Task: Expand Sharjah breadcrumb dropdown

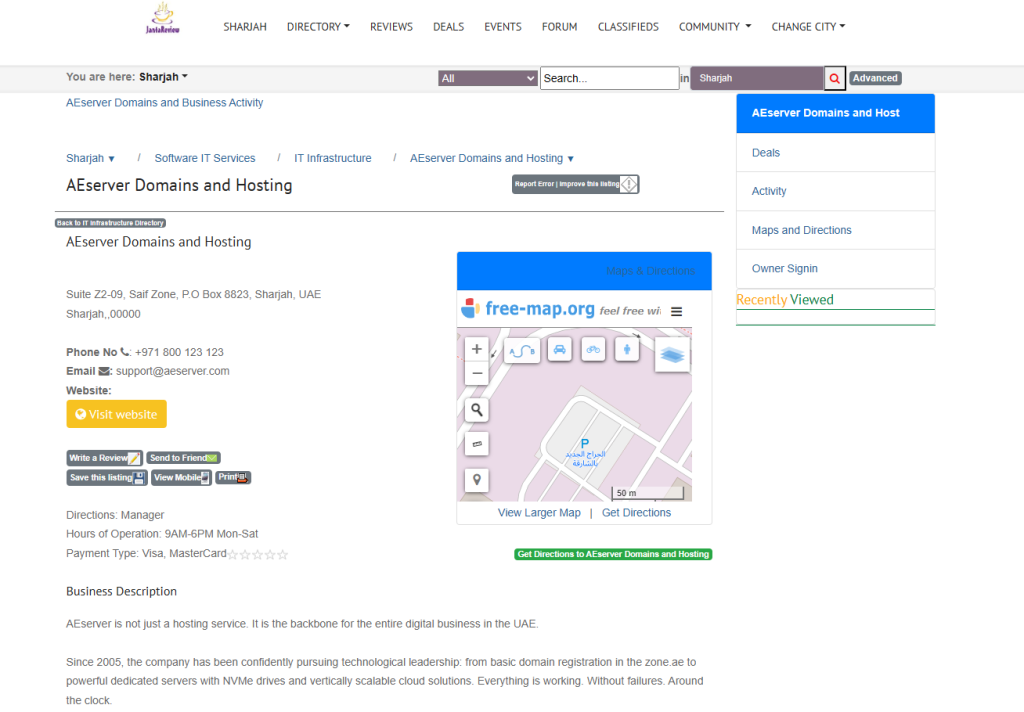Action: [x=90, y=158]
